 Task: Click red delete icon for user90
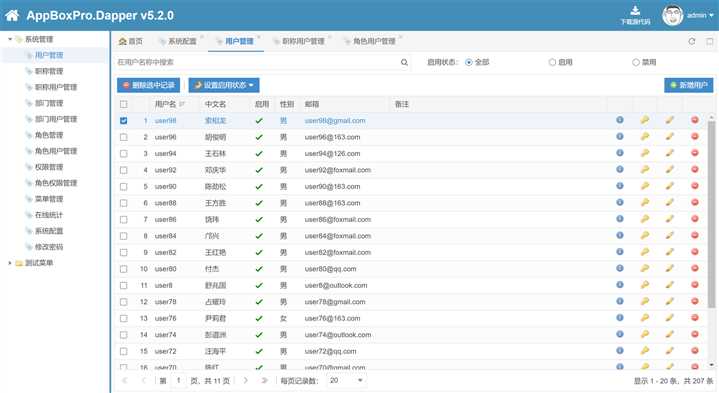(x=695, y=186)
